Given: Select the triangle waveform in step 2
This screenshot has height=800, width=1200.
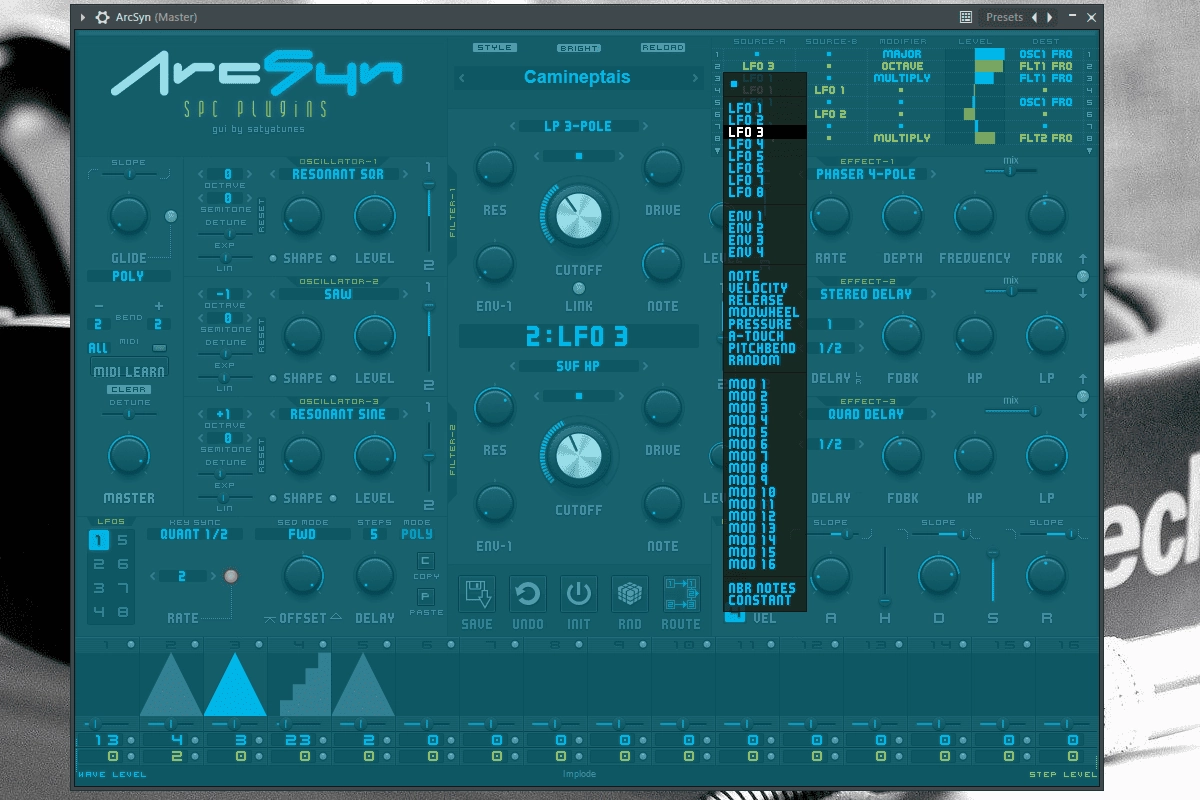Looking at the screenshot, I should pos(171,685).
